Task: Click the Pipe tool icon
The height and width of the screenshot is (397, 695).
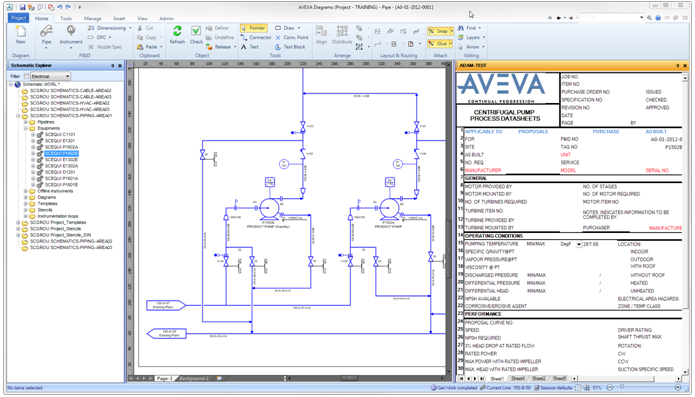Action: tap(46, 31)
